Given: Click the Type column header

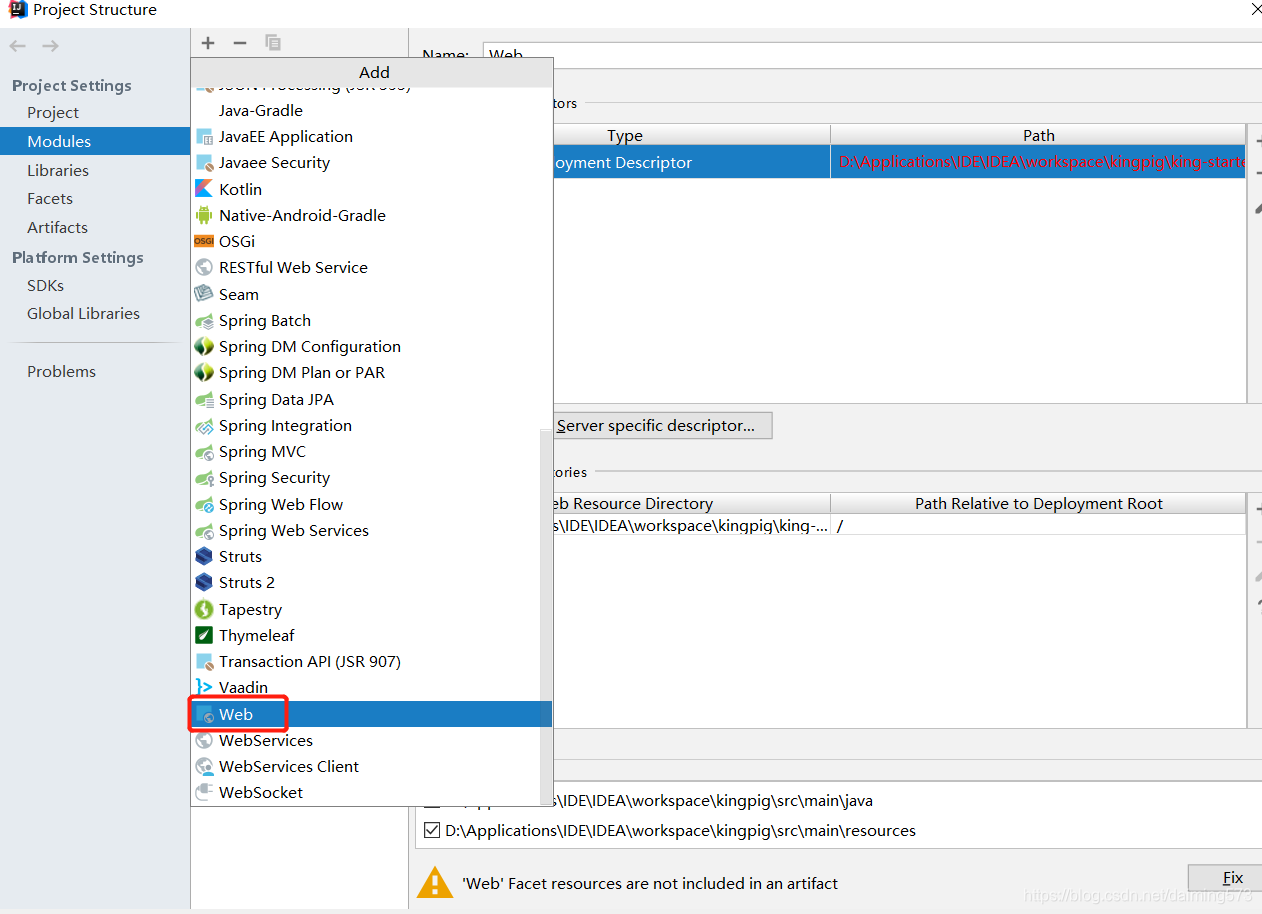Looking at the screenshot, I should [x=690, y=135].
